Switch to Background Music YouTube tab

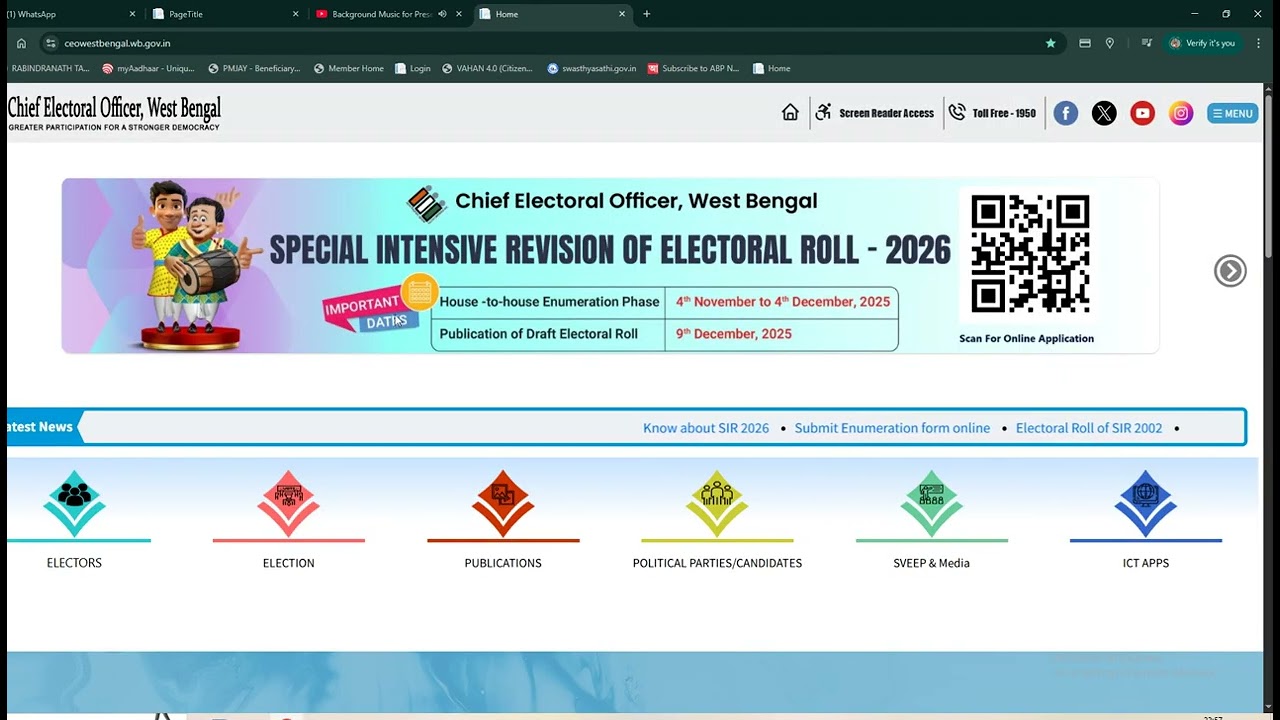pos(388,14)
